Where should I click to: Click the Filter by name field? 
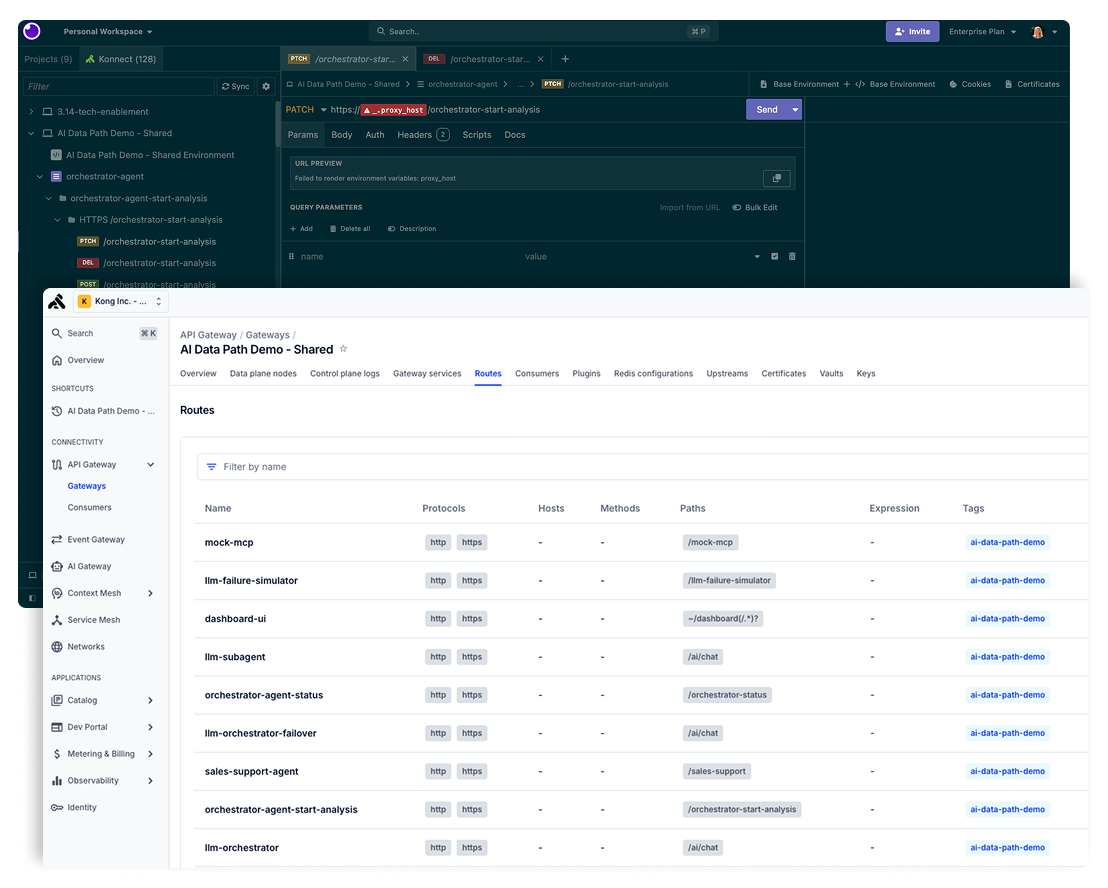click(642, 467)
